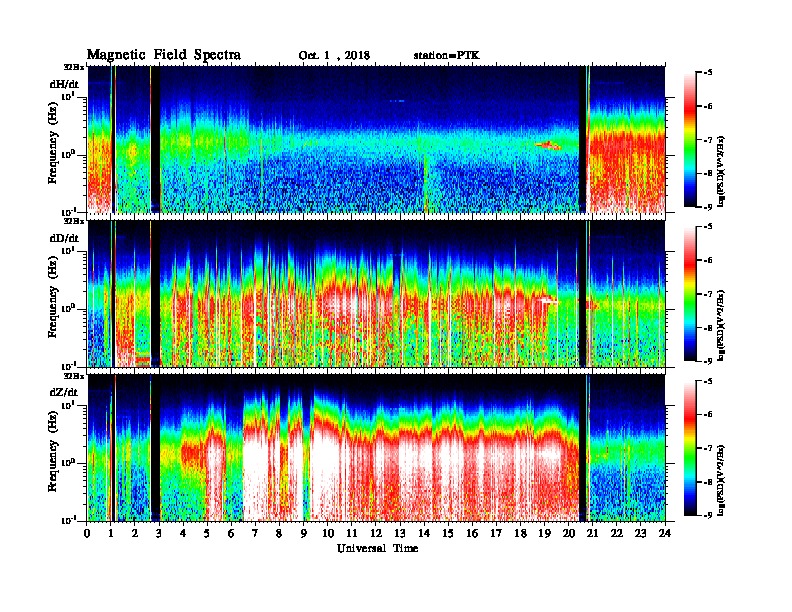Click hour tick label 16 on time axis
This screenshot has width=792, height=612.
point(472,534)
